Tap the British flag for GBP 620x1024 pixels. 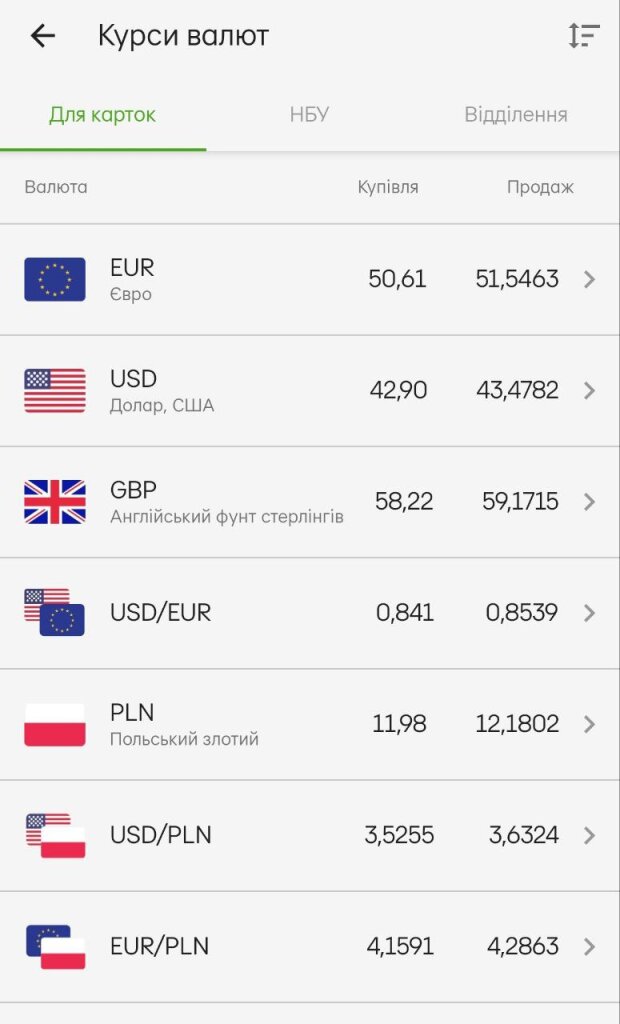[55, 501]
